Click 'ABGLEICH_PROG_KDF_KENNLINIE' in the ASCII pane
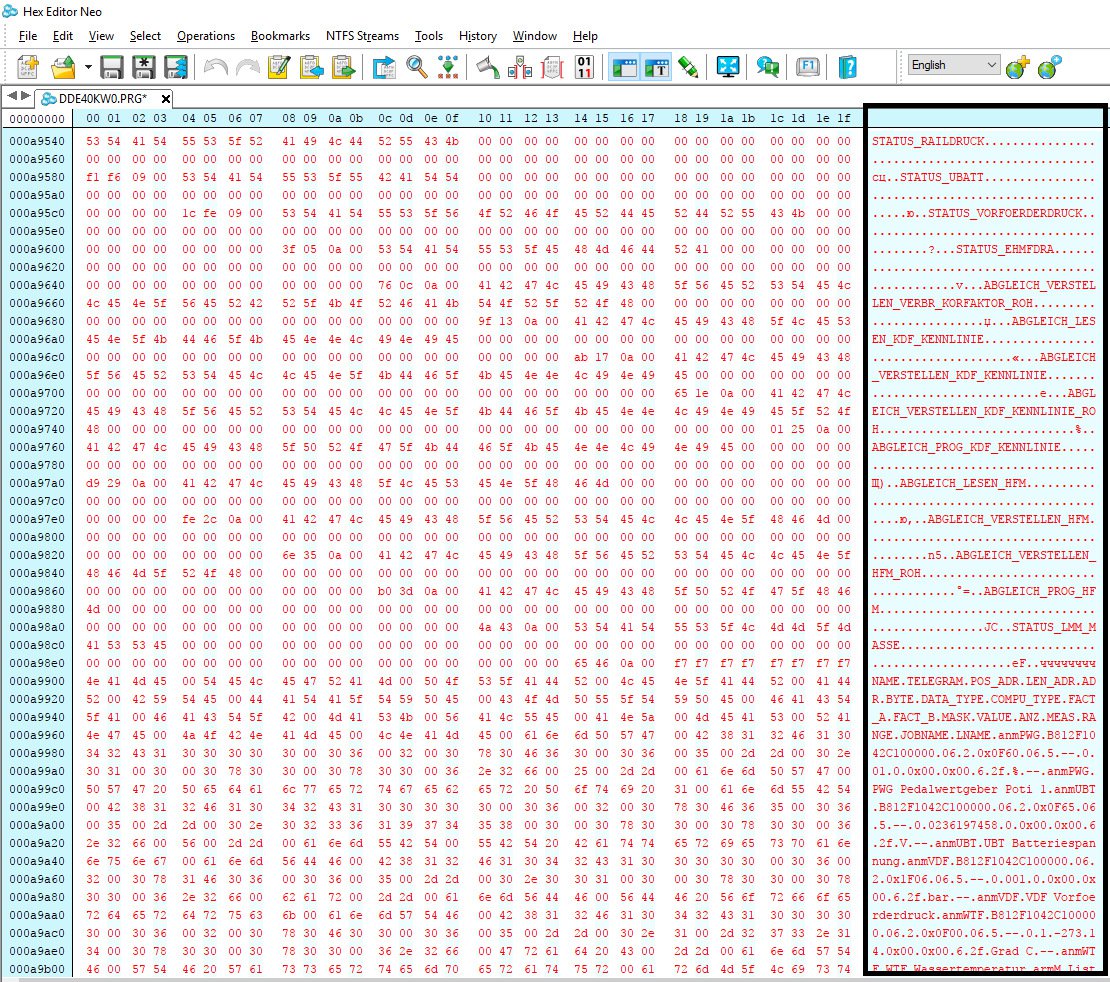 click(x=966, y=447)
